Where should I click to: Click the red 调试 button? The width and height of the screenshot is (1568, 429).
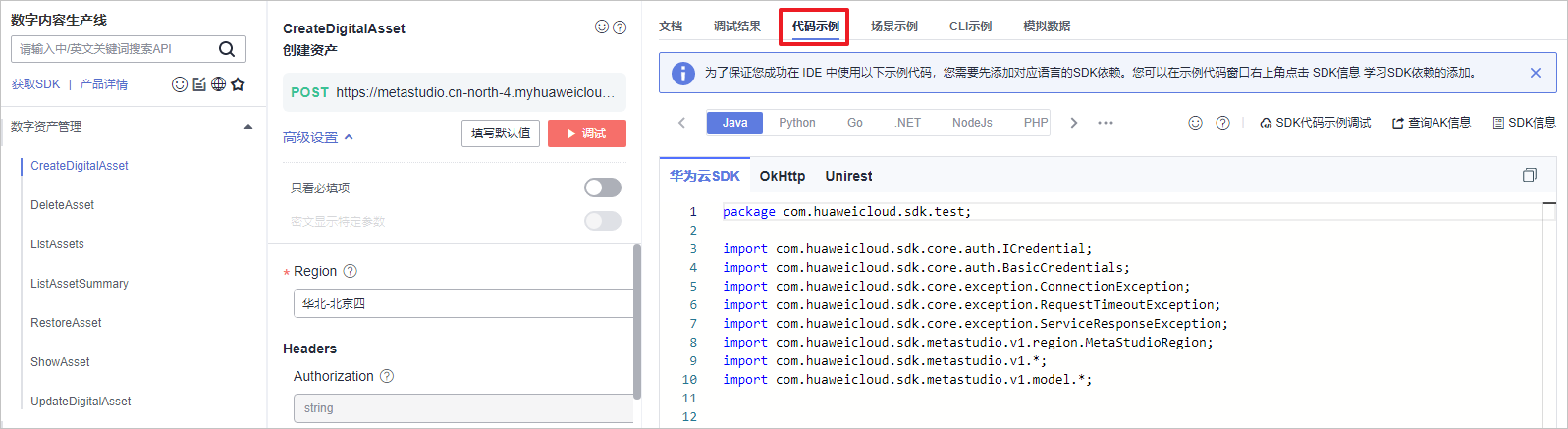[587, 134]
